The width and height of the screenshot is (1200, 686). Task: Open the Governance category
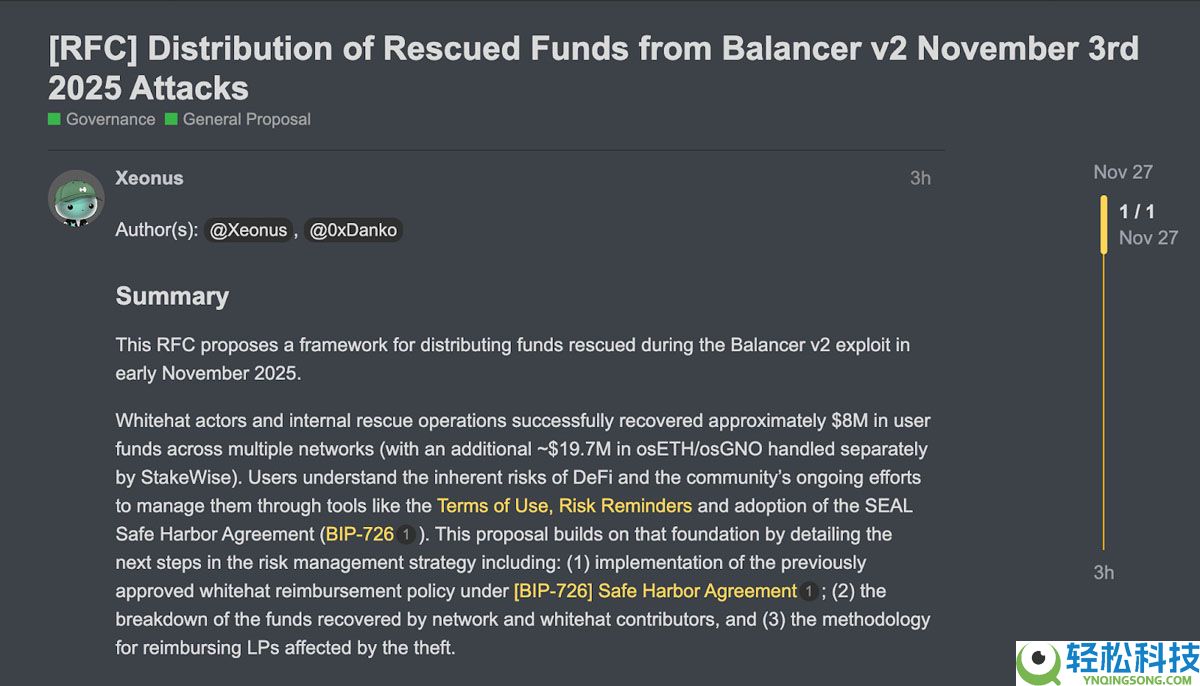pyautogui.click(x=110, y=119)
